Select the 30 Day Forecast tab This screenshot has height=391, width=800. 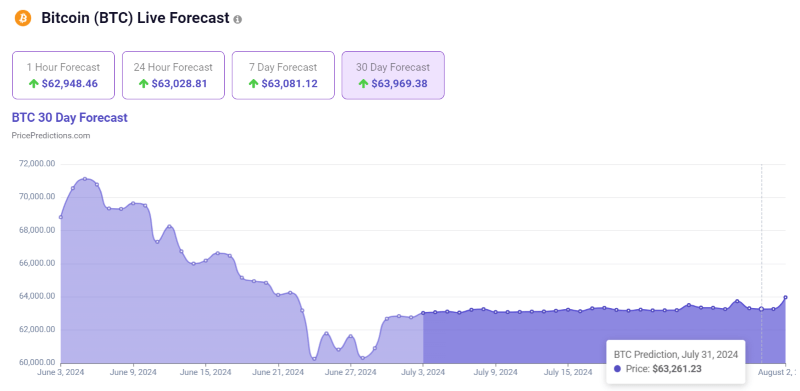pos(393,75)
